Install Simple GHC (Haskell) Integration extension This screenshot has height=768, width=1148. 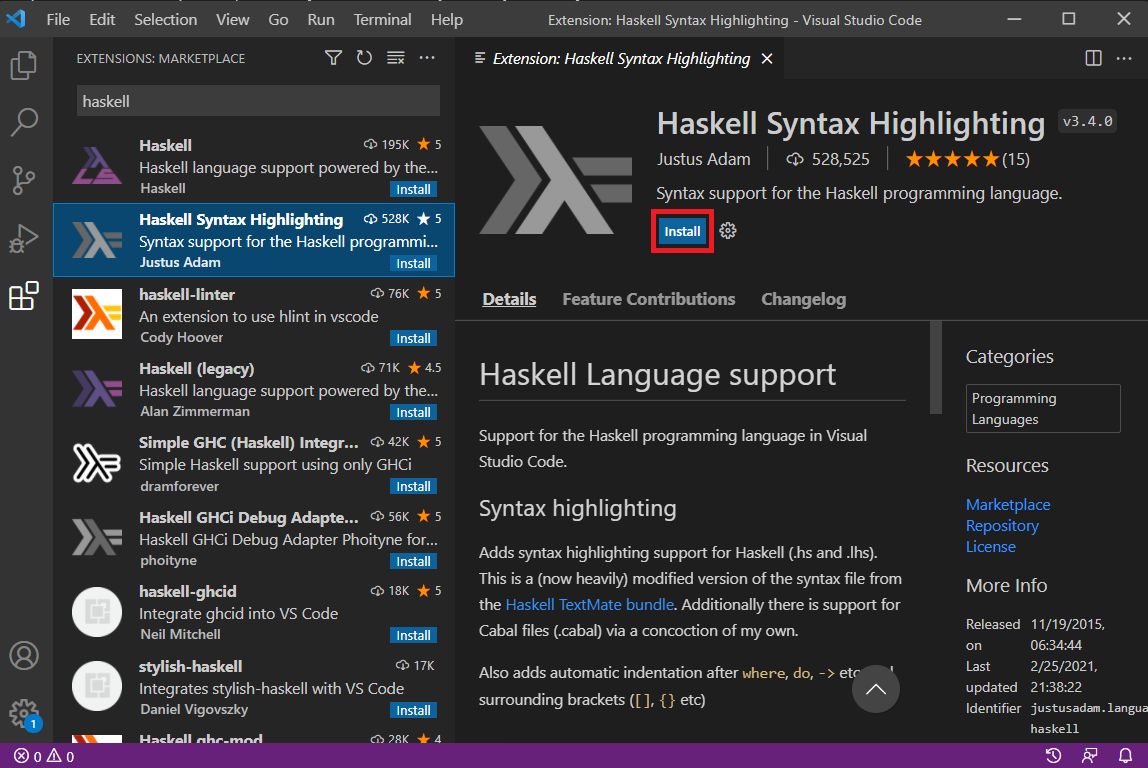pyautogui.click(x=413, y=486)
